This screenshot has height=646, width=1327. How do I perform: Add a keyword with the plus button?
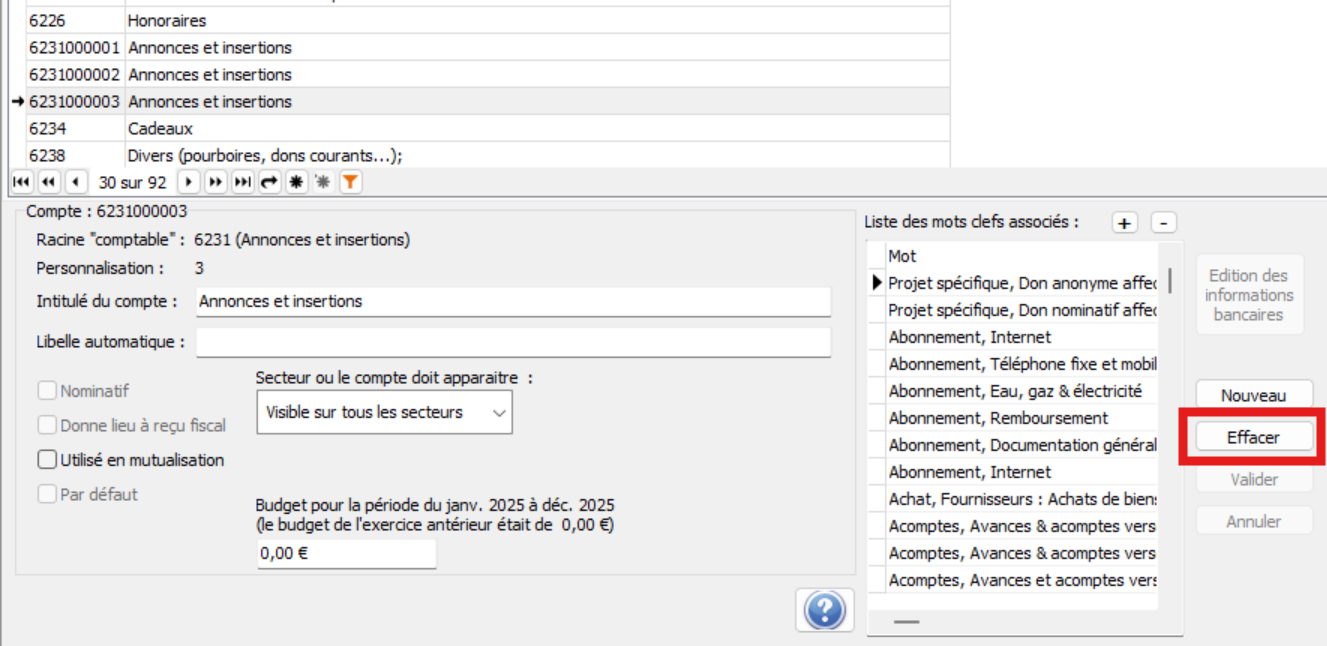(1124, 223)
